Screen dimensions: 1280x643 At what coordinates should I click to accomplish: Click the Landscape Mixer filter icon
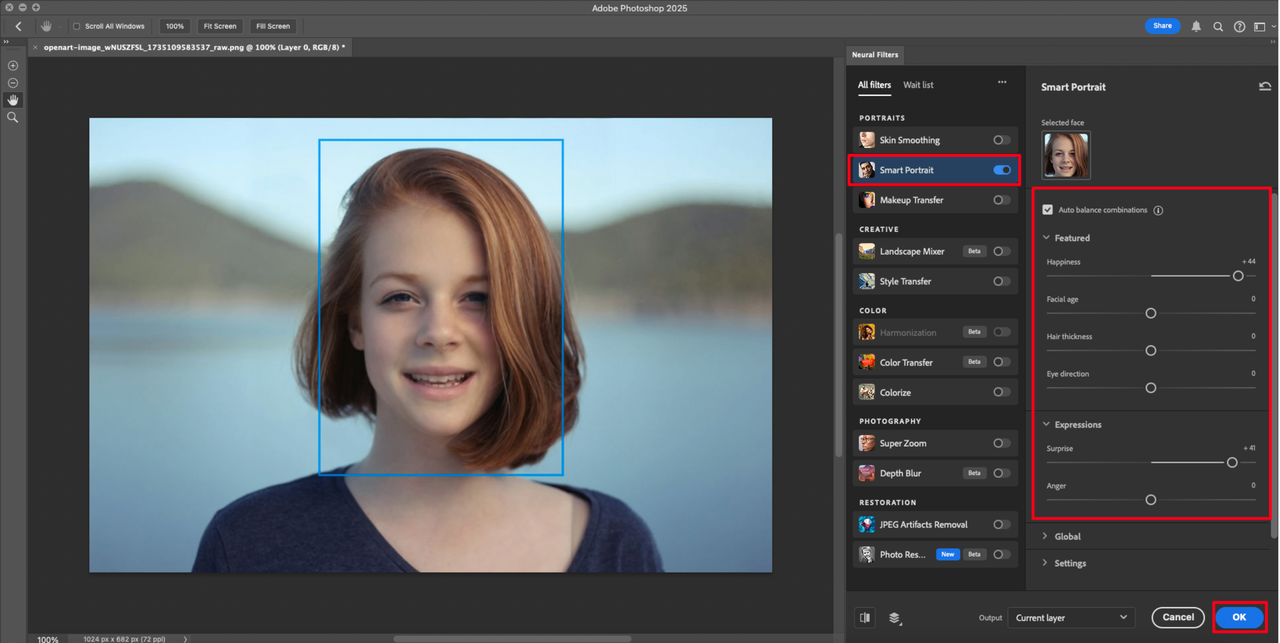click(x=867, y=251)
